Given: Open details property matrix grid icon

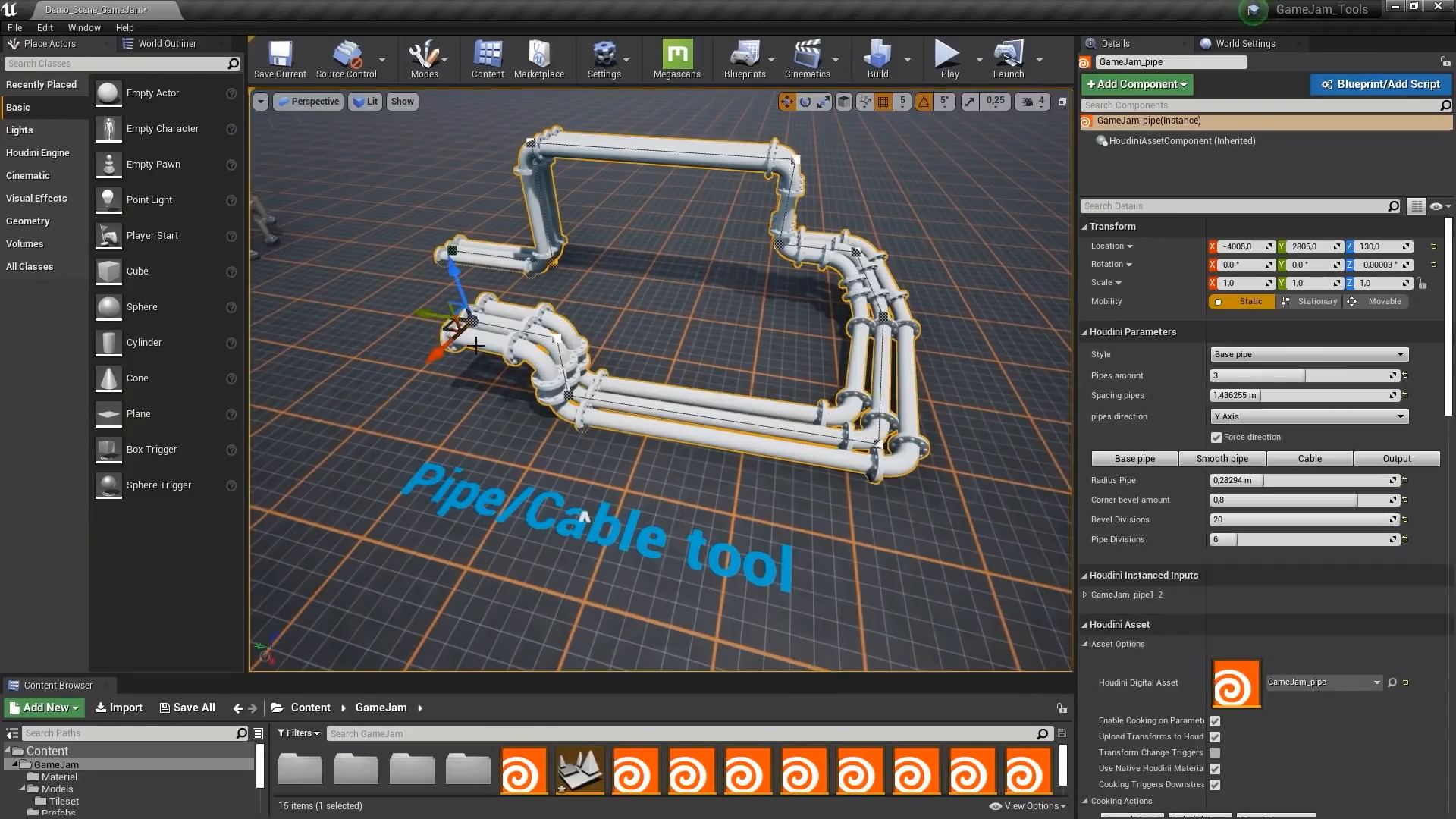Looking at the screenshot, I should (1416, 206).
